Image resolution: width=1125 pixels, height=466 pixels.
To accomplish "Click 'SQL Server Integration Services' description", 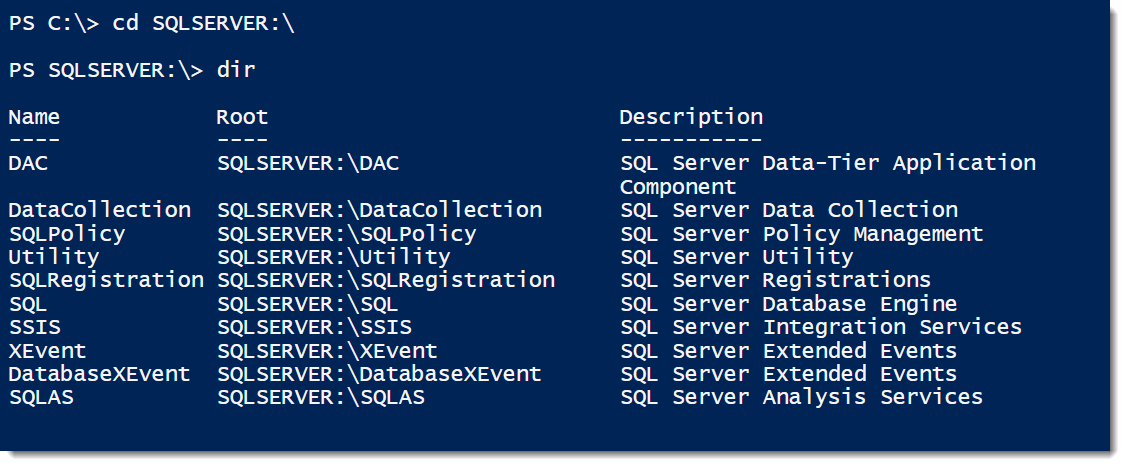I will pyautogui.click(x=821, y=328).
